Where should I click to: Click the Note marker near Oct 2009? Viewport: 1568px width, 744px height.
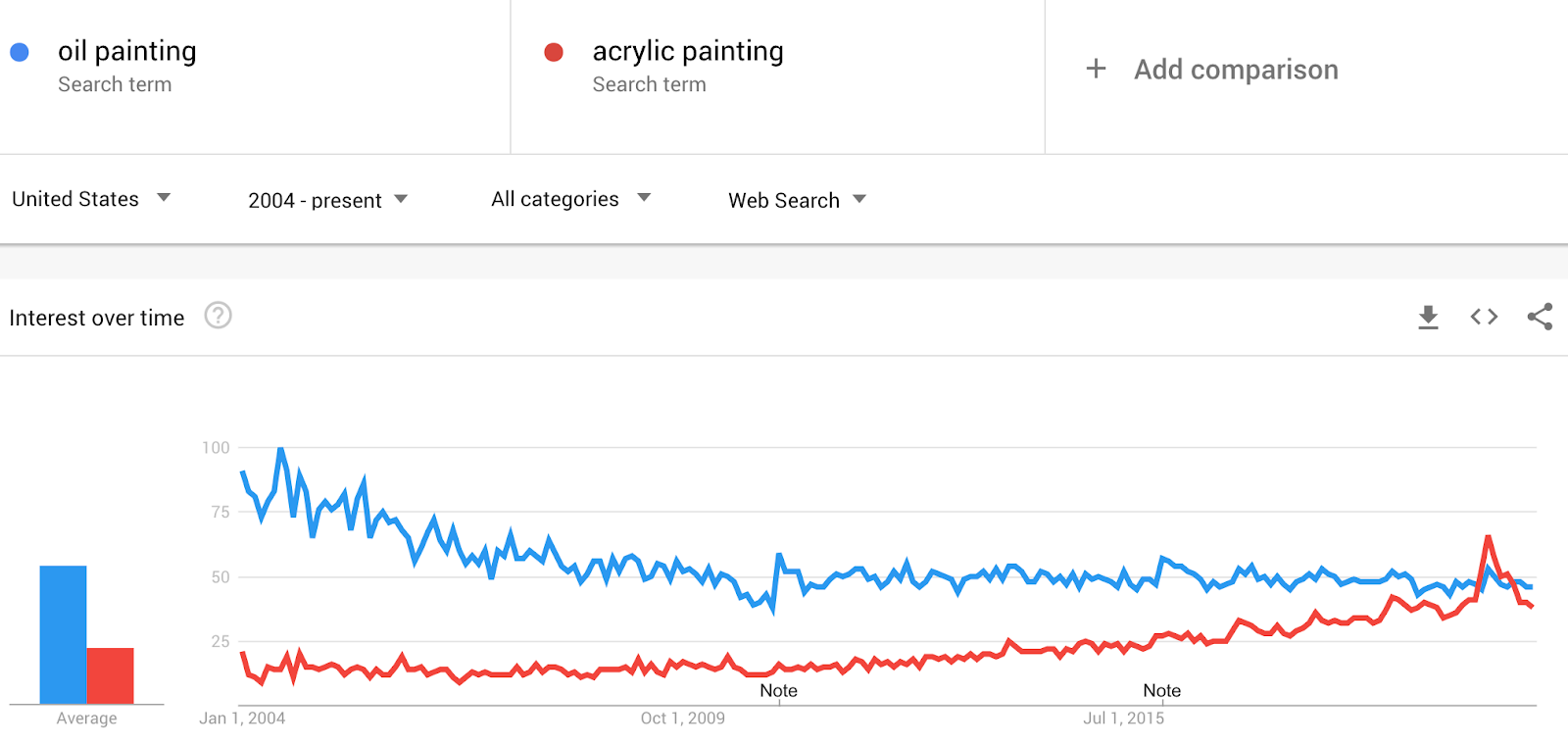tap(779, 690)
